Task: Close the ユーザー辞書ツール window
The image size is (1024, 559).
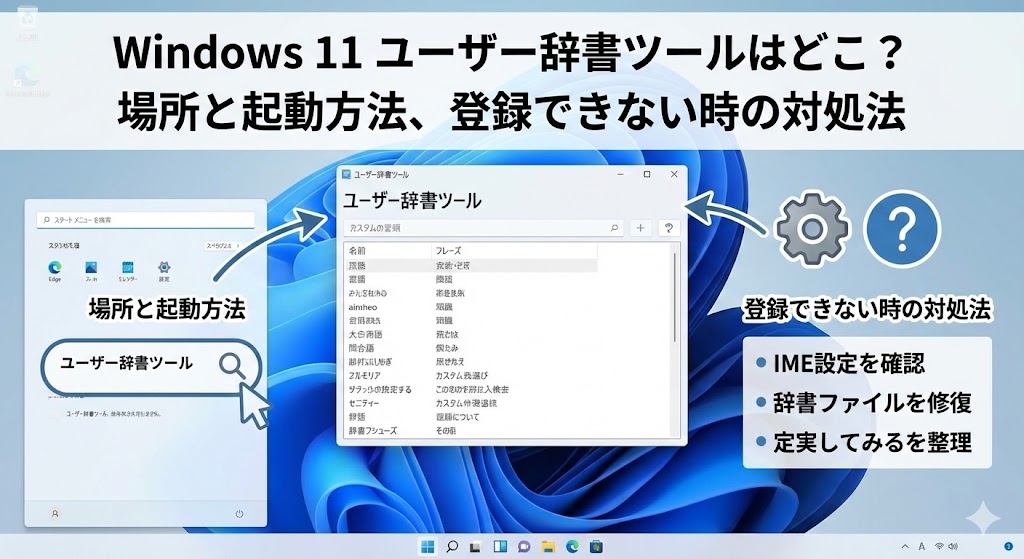Action: tap(674, 174)
